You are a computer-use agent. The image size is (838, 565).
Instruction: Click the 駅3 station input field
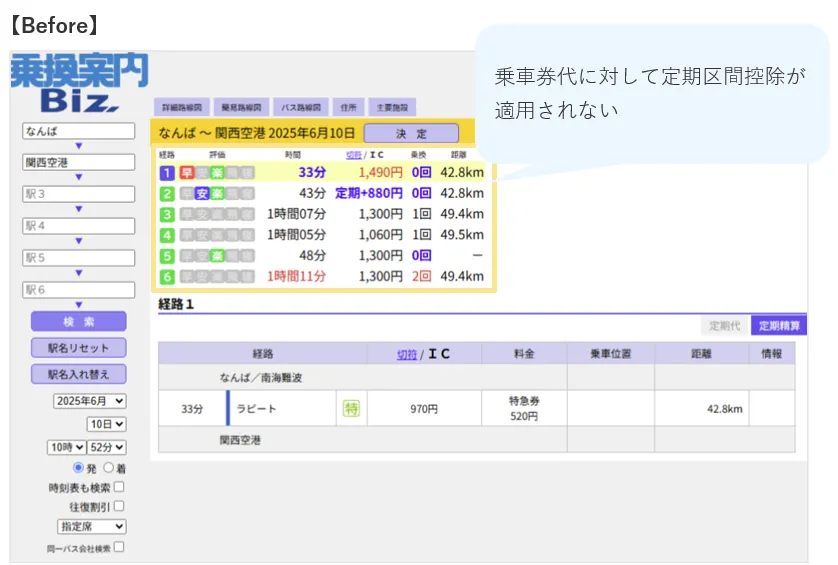click(x=78, y=193)
